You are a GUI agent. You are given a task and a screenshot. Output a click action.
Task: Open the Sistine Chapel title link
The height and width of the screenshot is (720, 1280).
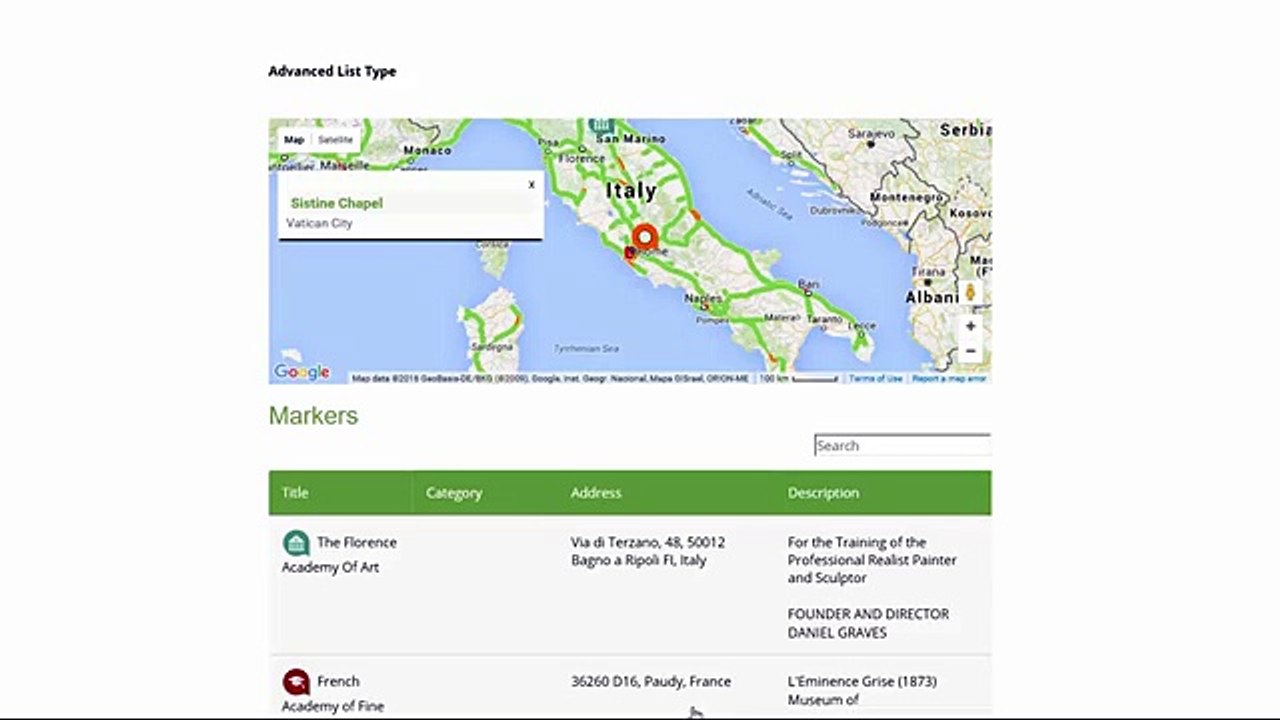337,203
